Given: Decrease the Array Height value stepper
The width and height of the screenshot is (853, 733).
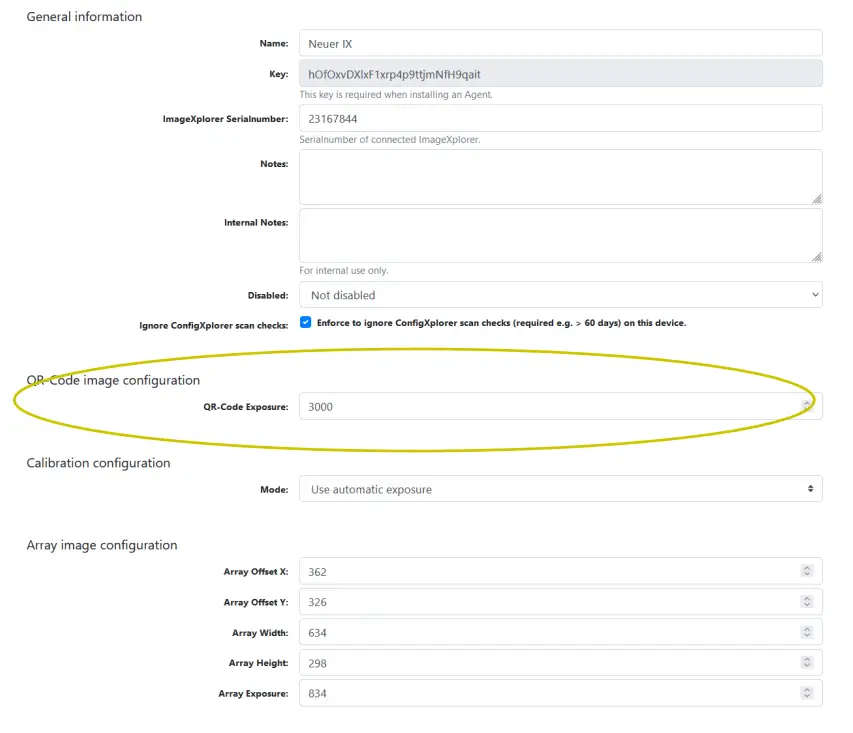Looking at the screenshot, I should (808, 666).
